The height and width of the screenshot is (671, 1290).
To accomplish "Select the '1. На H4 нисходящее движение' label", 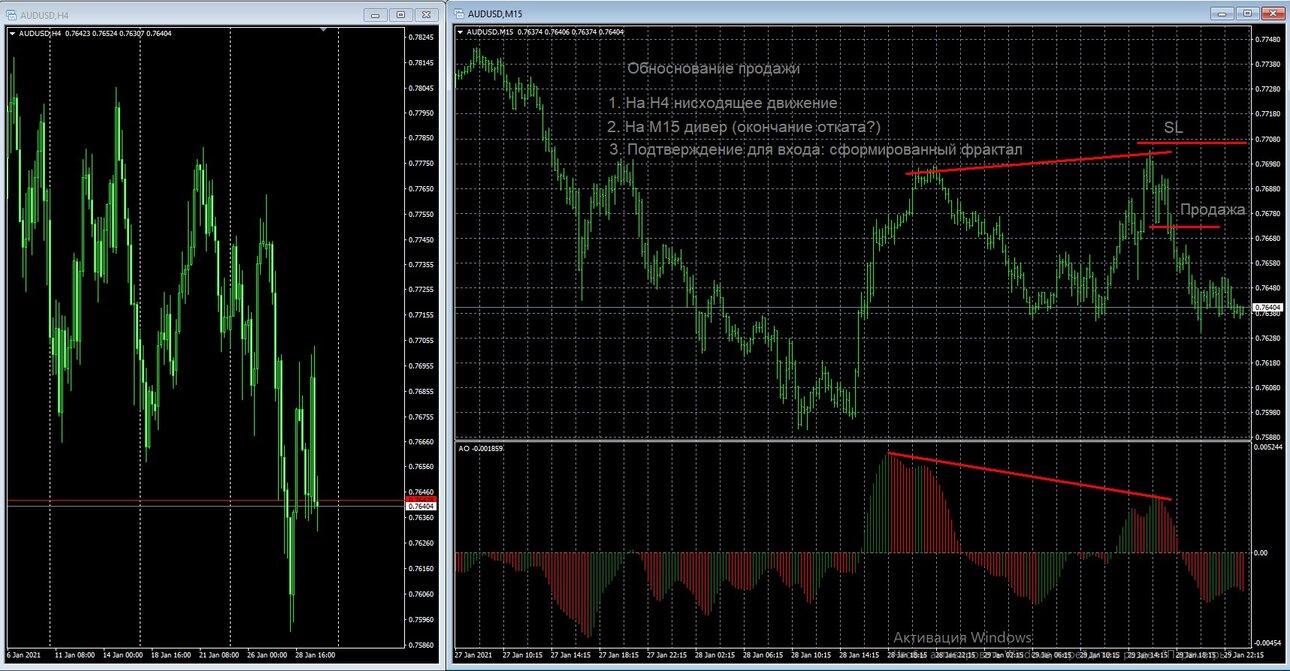I will tap(723, 103).
